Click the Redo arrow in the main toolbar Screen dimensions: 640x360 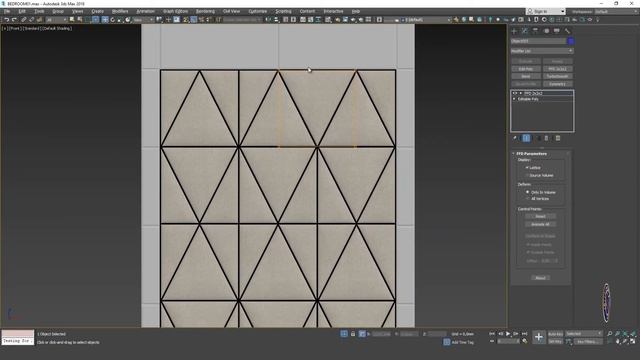pos(14,20)
